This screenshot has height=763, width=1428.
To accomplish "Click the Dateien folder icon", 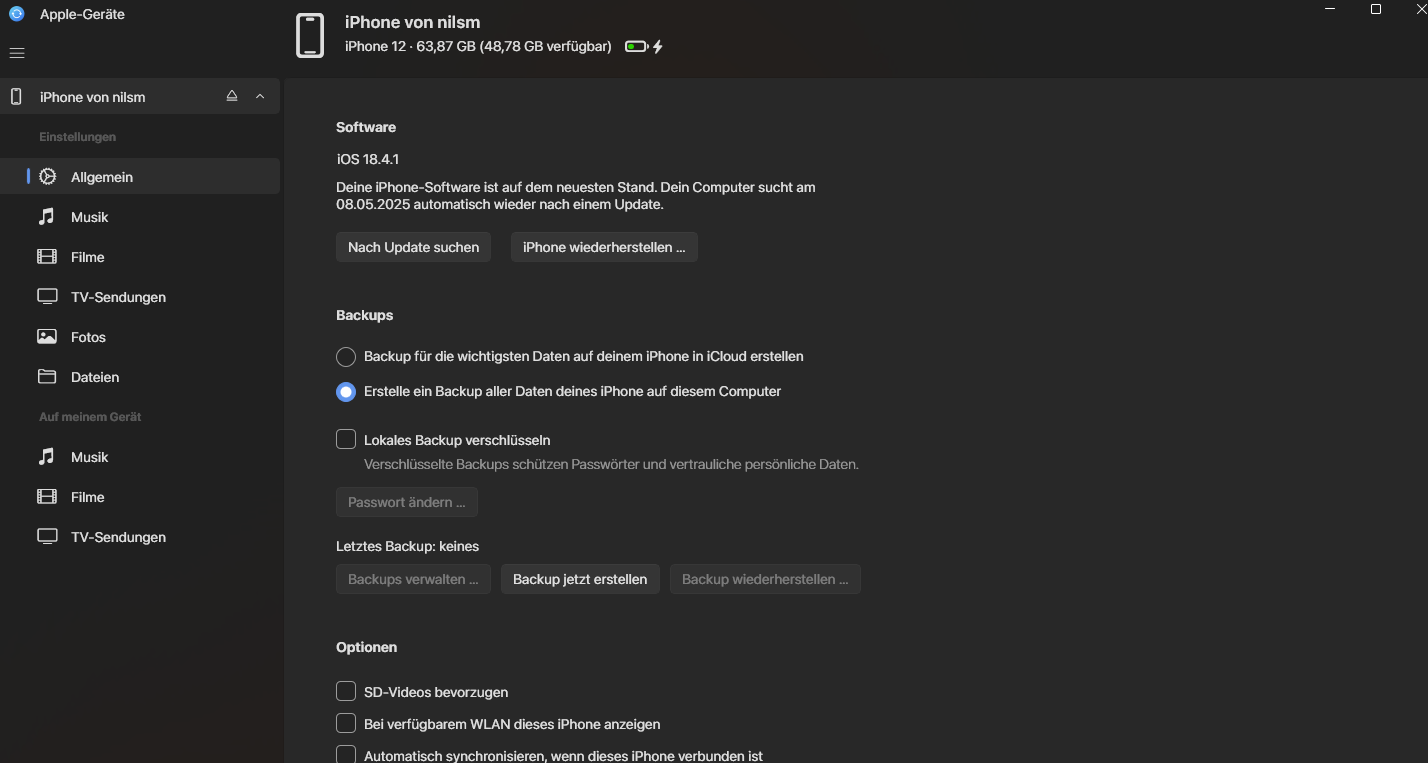I will tap(47, 377).
